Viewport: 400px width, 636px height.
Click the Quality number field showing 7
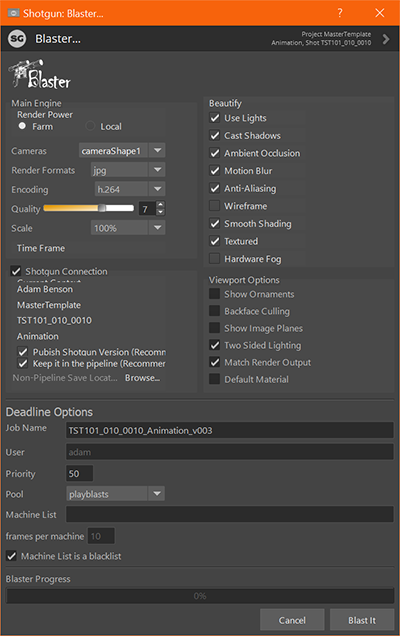[148, 209]
